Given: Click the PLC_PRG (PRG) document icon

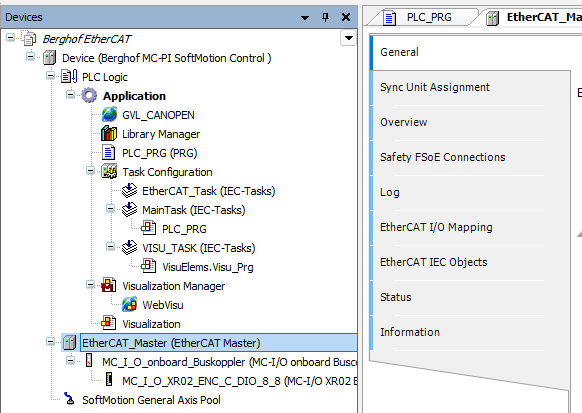Looking at the screenshot, I should 109,153.
